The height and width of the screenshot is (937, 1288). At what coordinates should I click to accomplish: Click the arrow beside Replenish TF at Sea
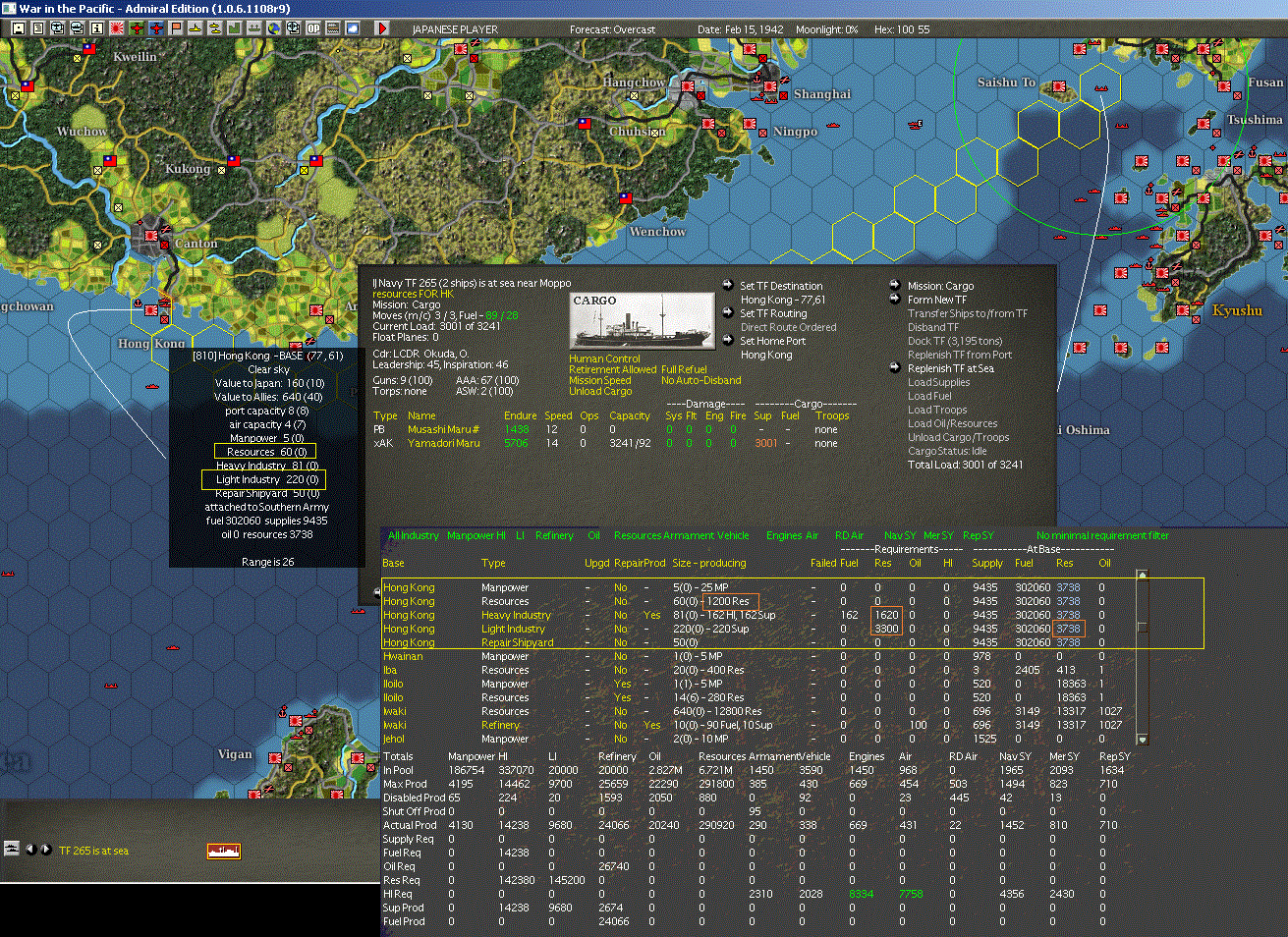point(895,367)
